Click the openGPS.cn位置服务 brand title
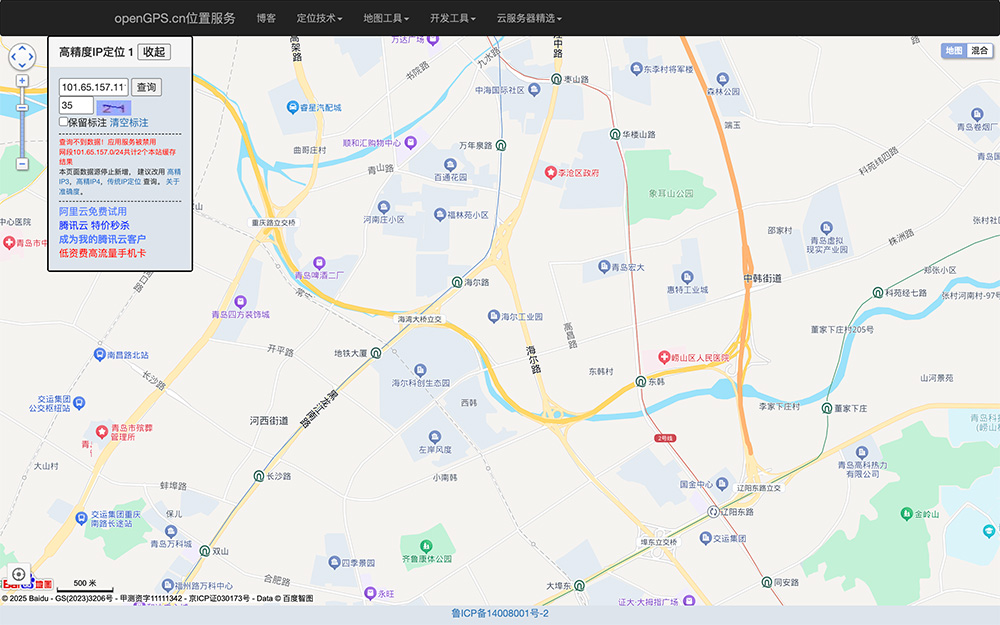 175,18
